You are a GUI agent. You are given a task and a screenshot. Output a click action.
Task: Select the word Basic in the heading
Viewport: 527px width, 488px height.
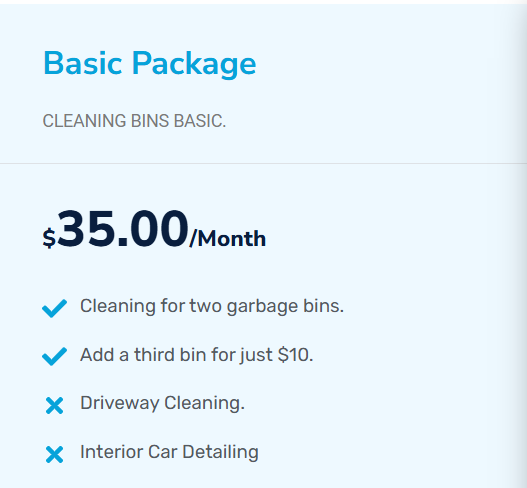tap(82, 63)
